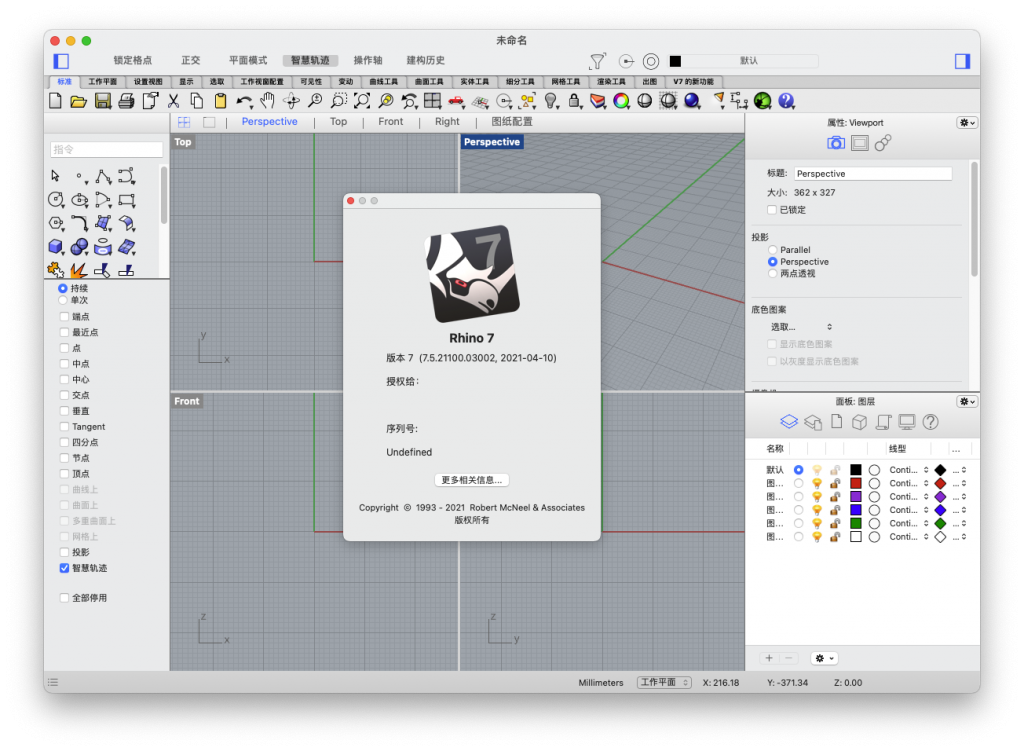Viewport: 1024px width, 751px height.
Task: Cut selection with the scissors icon
Action: coord(173,101)
